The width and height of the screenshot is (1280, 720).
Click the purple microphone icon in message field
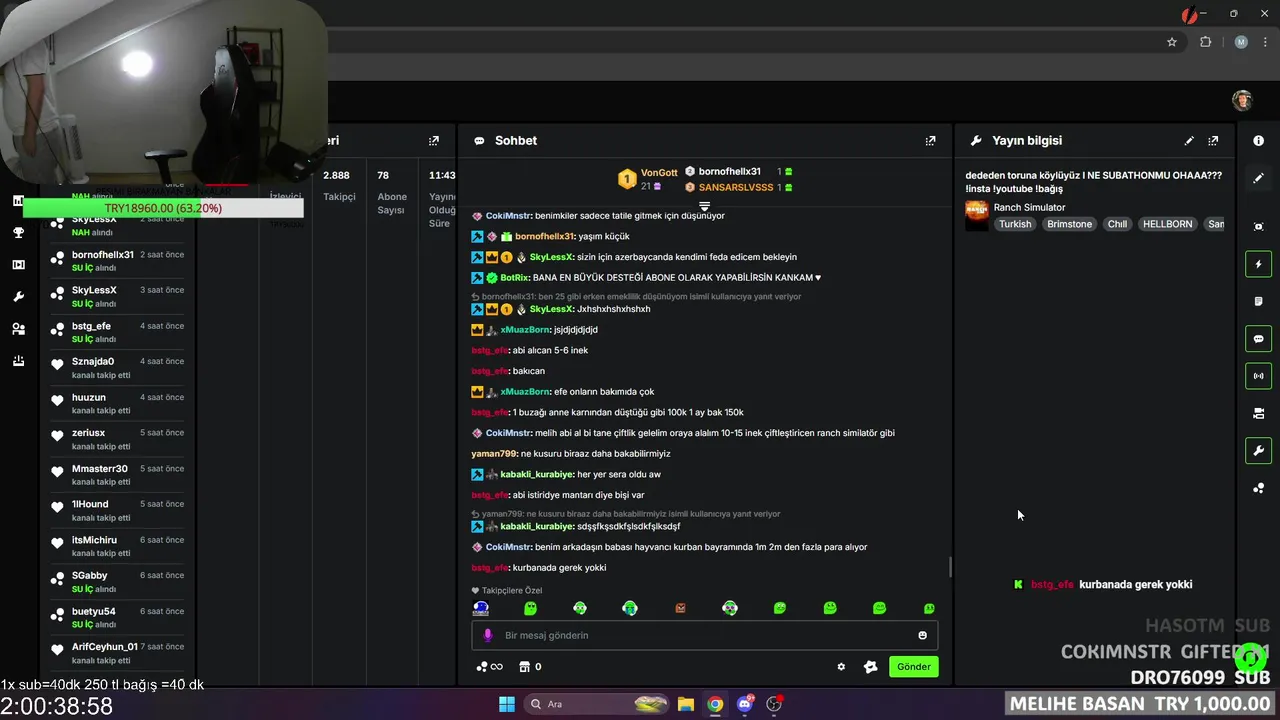pyautogui.click(x=488, y=635)
